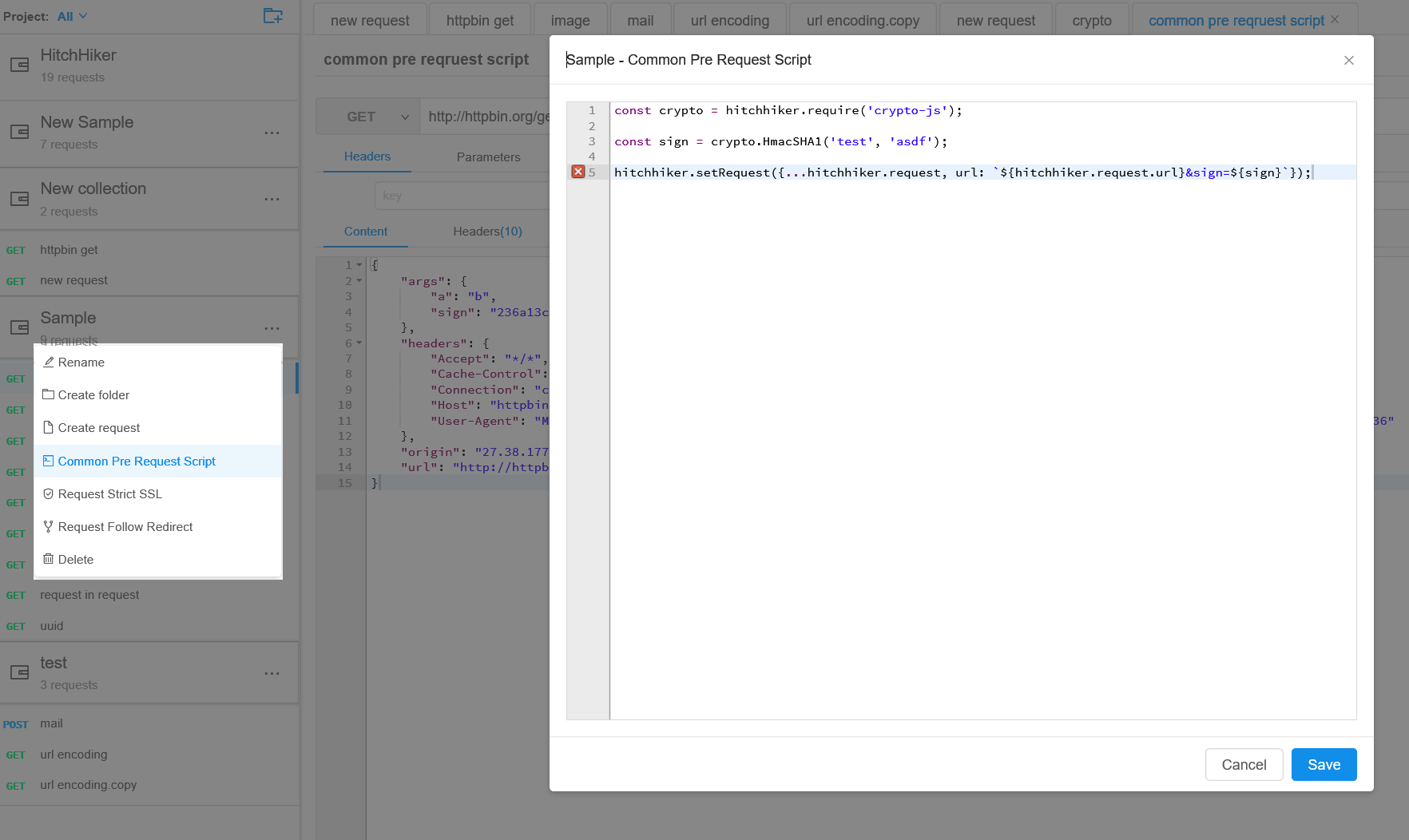Screen dimensions: 1409x840
Task: Click the HitchHiker collection icon
Action: point(20,65)
